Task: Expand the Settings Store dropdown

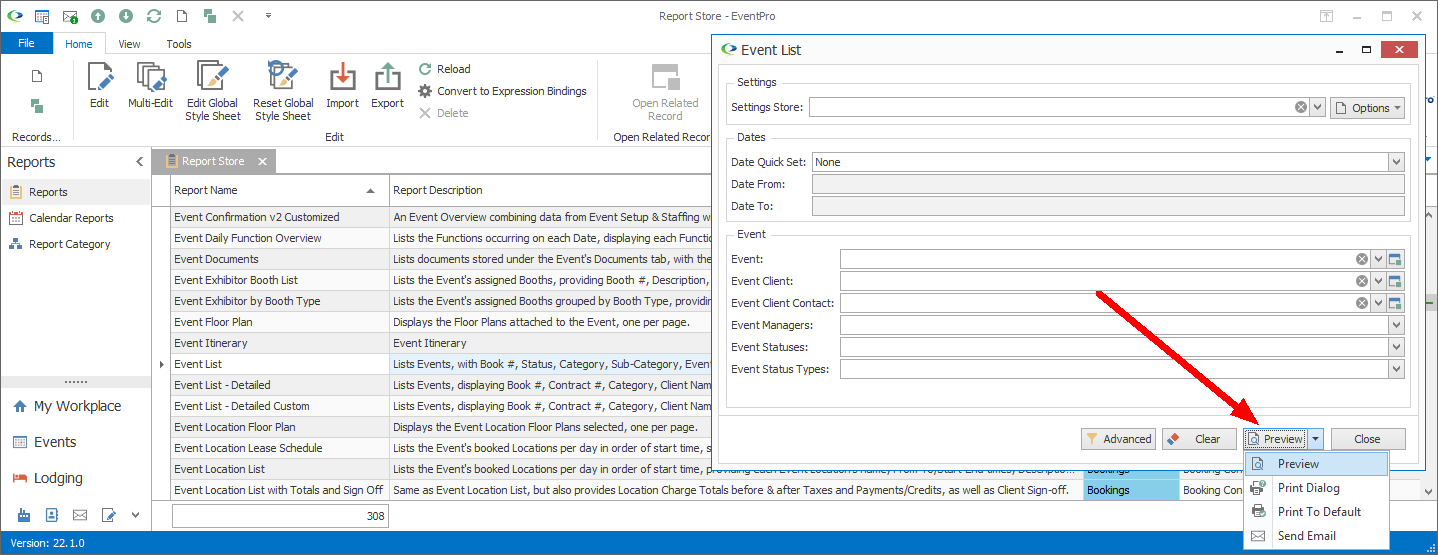Action: 1317,107
